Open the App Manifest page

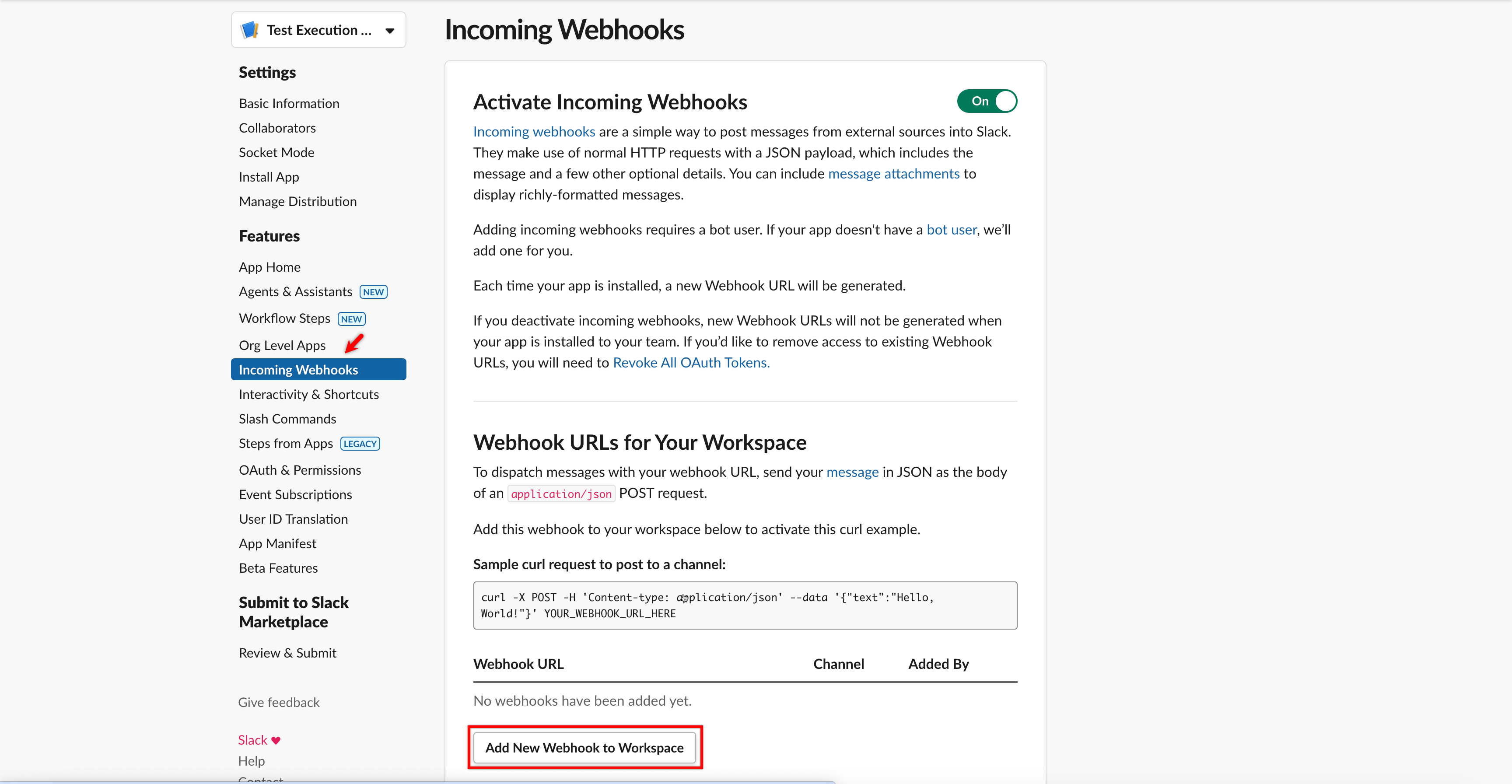tap(277, 543)
